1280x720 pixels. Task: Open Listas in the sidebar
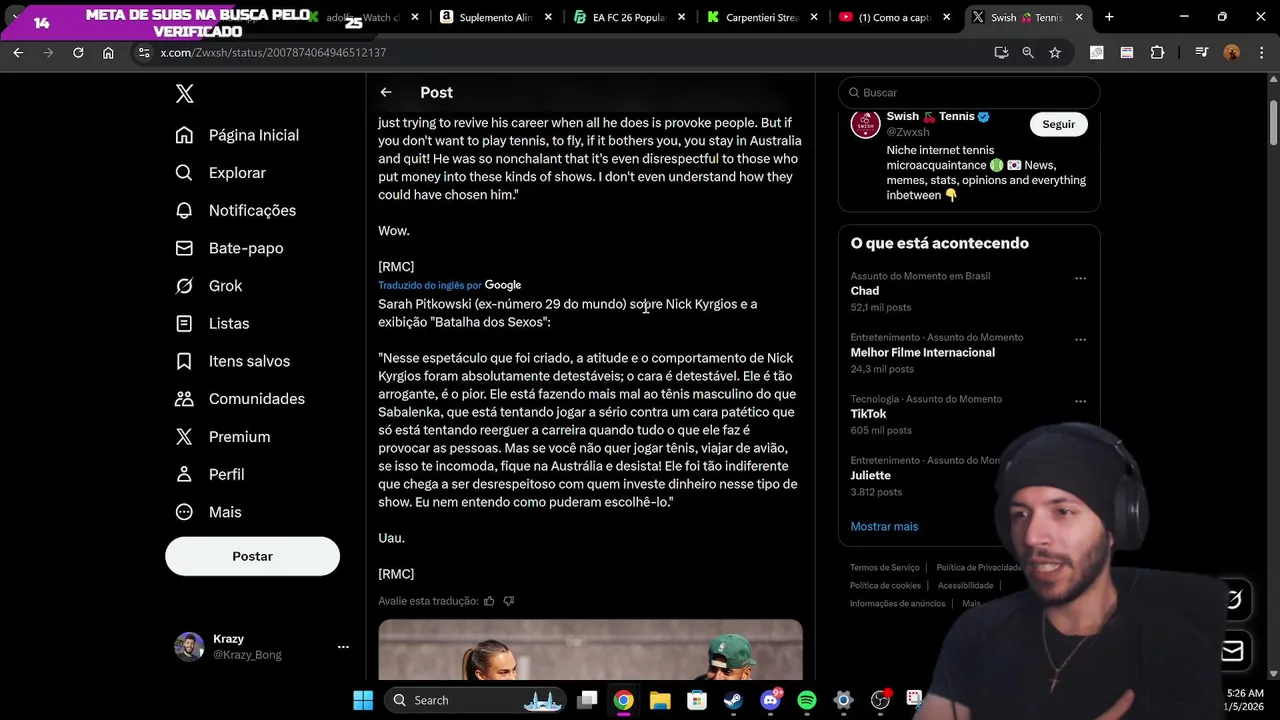click(x=212, y=323)
